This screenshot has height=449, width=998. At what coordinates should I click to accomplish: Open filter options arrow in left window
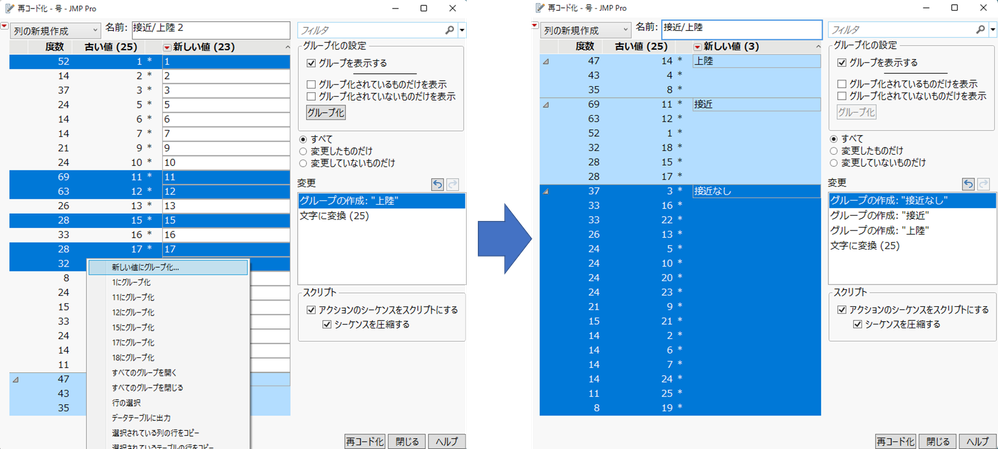462,30
